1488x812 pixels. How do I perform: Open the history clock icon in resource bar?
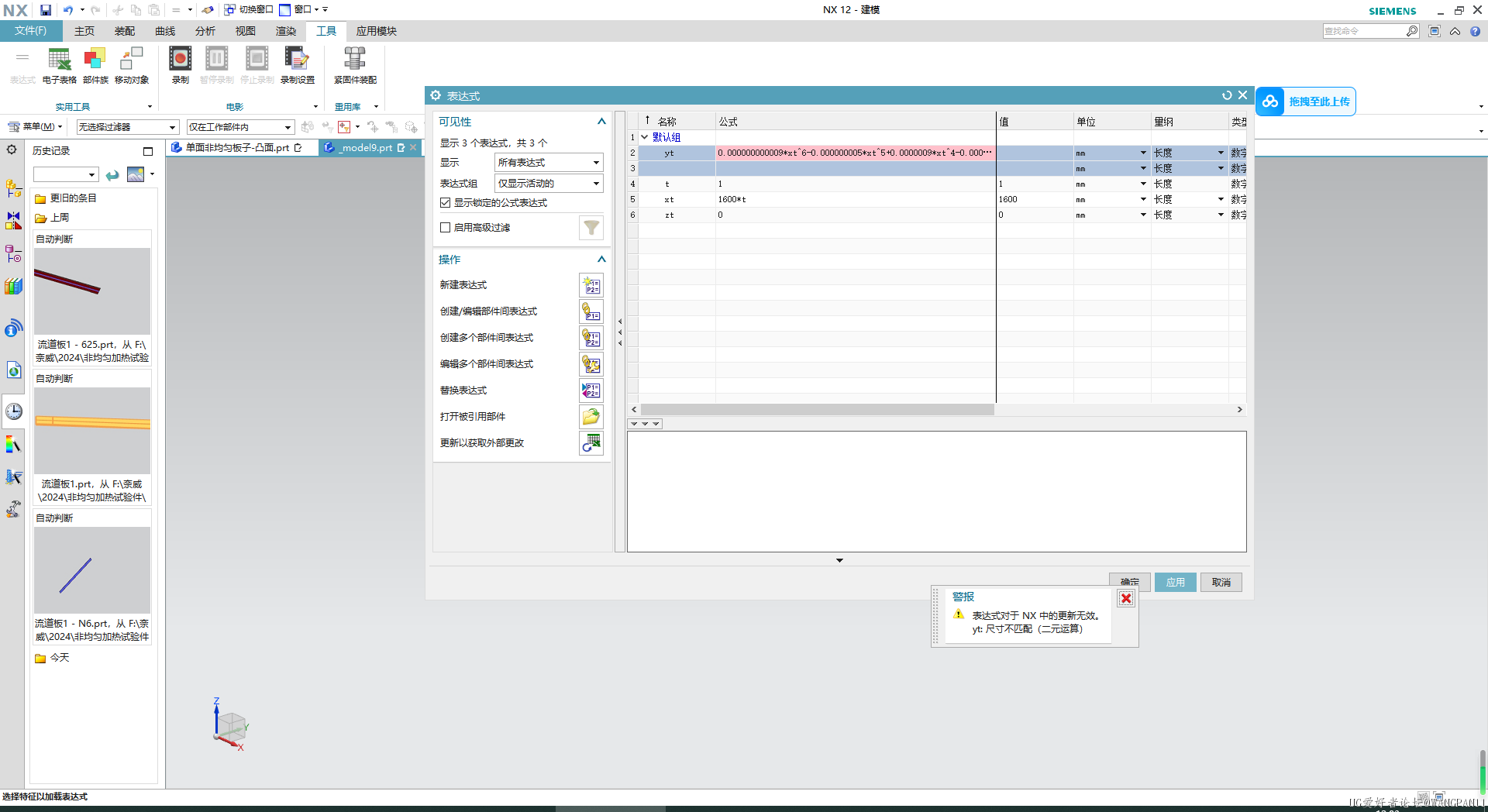[14, 411]
